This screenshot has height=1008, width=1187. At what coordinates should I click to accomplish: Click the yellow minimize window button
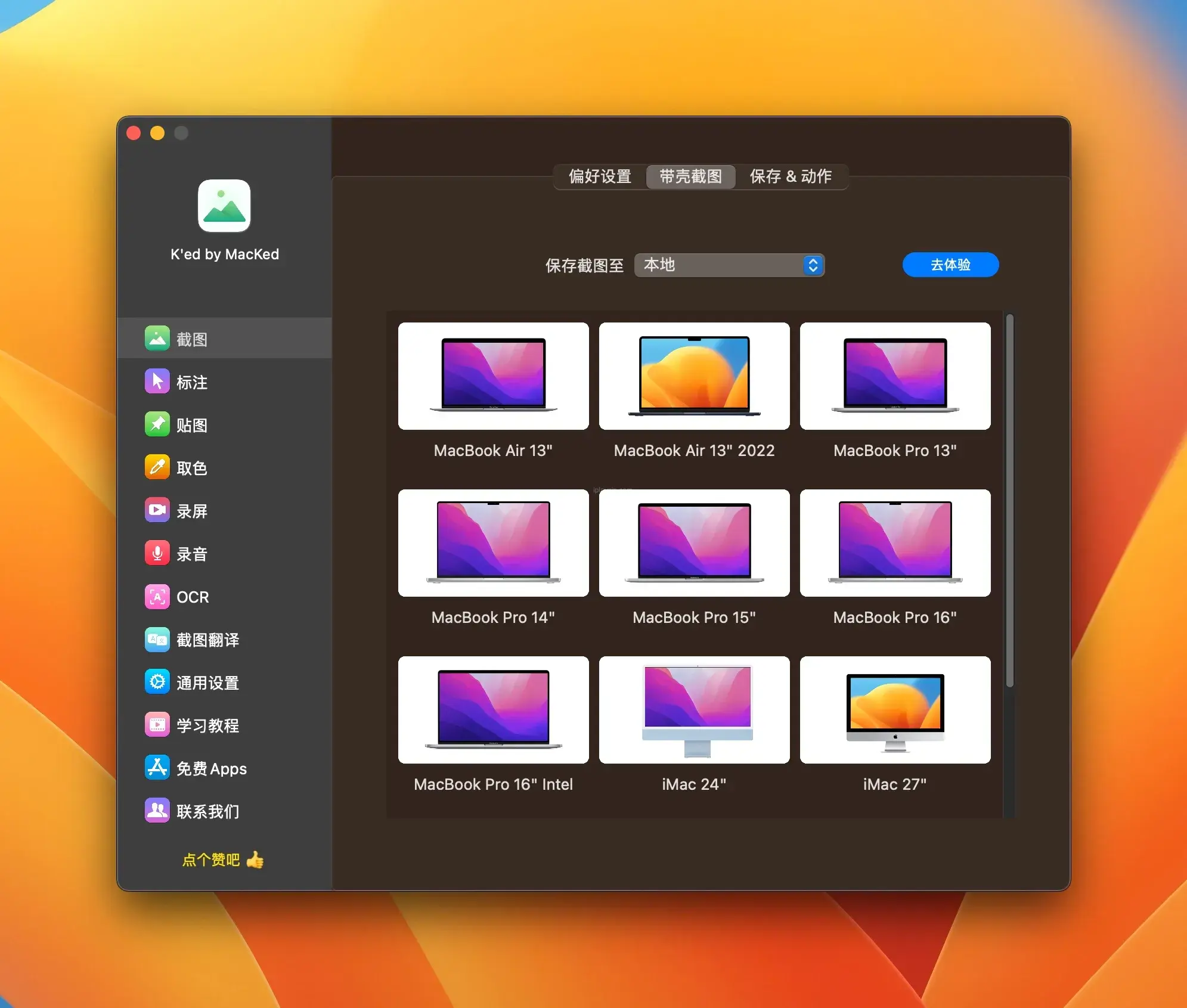(x=157, y=132)
